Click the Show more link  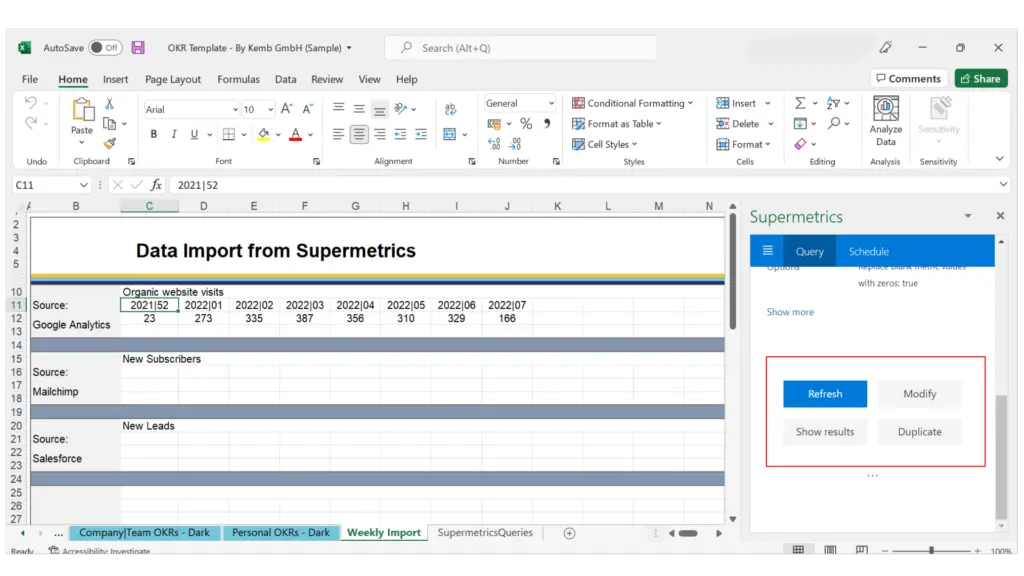click(790, 312)
